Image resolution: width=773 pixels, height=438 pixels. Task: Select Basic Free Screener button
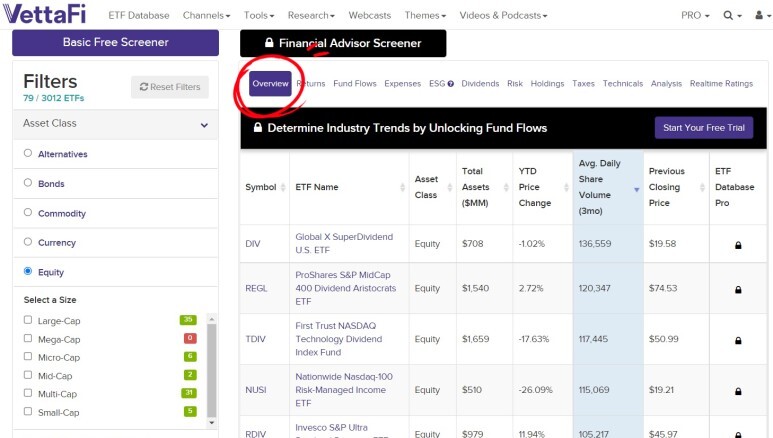pyautogui.click(x=115, y=42)
